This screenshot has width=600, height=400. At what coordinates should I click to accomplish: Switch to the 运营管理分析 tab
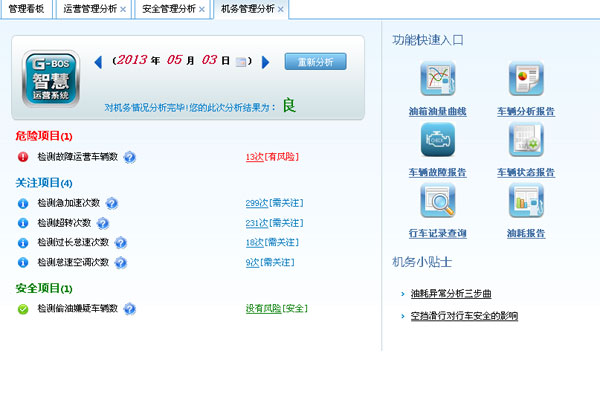[88, 9]
